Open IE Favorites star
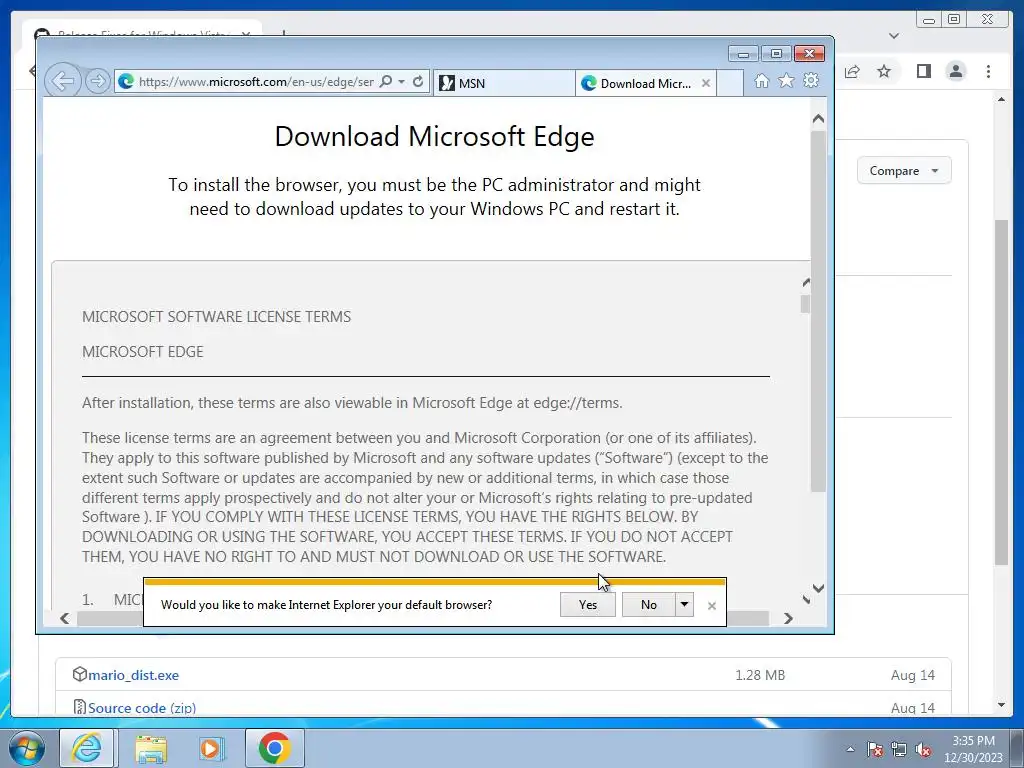 (786, 80)
